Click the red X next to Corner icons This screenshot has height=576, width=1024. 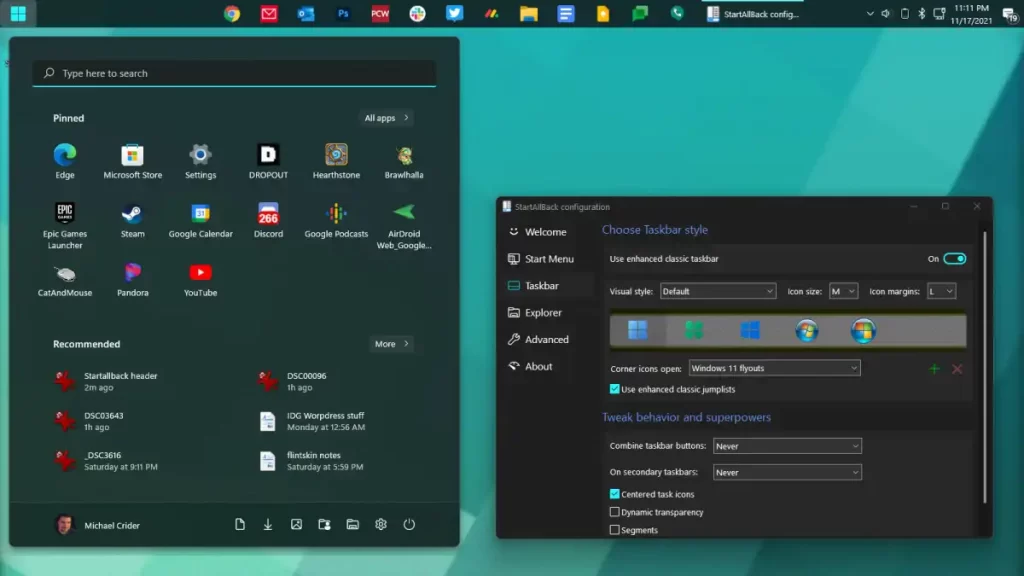click(x=957, y=368)
